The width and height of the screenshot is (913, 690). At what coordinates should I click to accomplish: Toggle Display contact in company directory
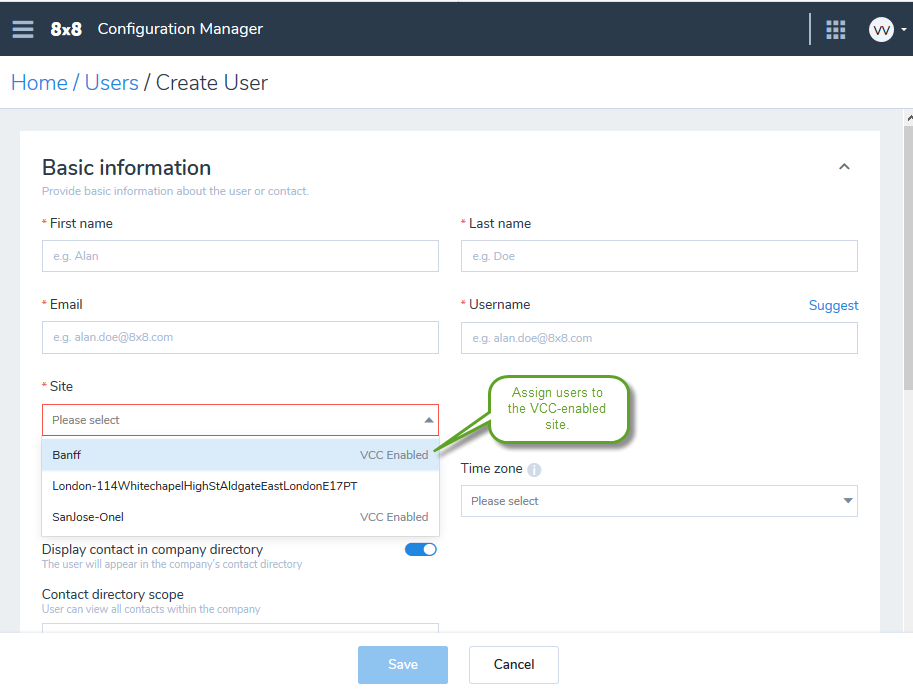420,549
